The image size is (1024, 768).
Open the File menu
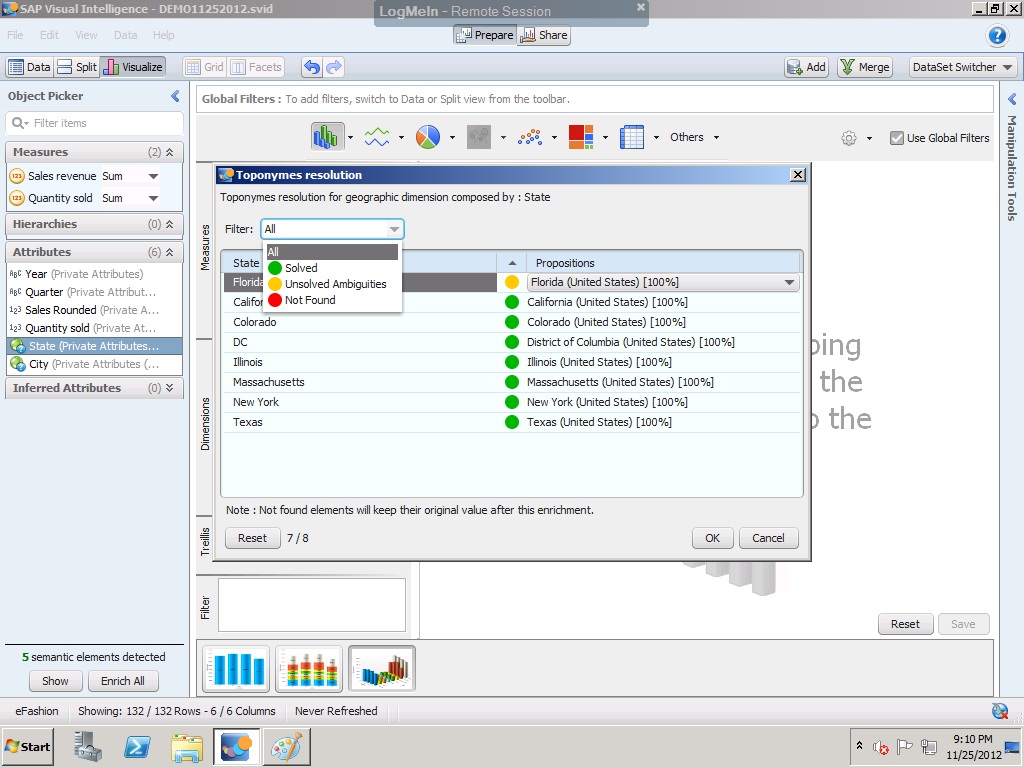15,35
